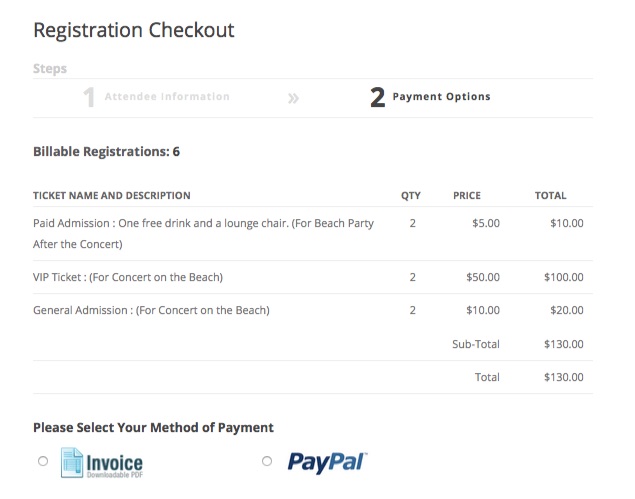Click the Invoice document icon
The width and height of the screenshot is (635, 499).
coord(72,463)
